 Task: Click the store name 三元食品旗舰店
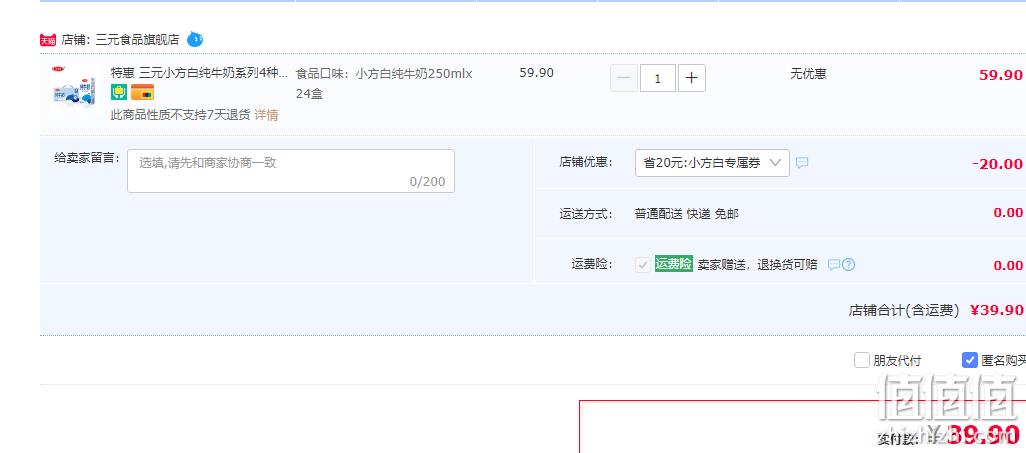click(137, 39)
